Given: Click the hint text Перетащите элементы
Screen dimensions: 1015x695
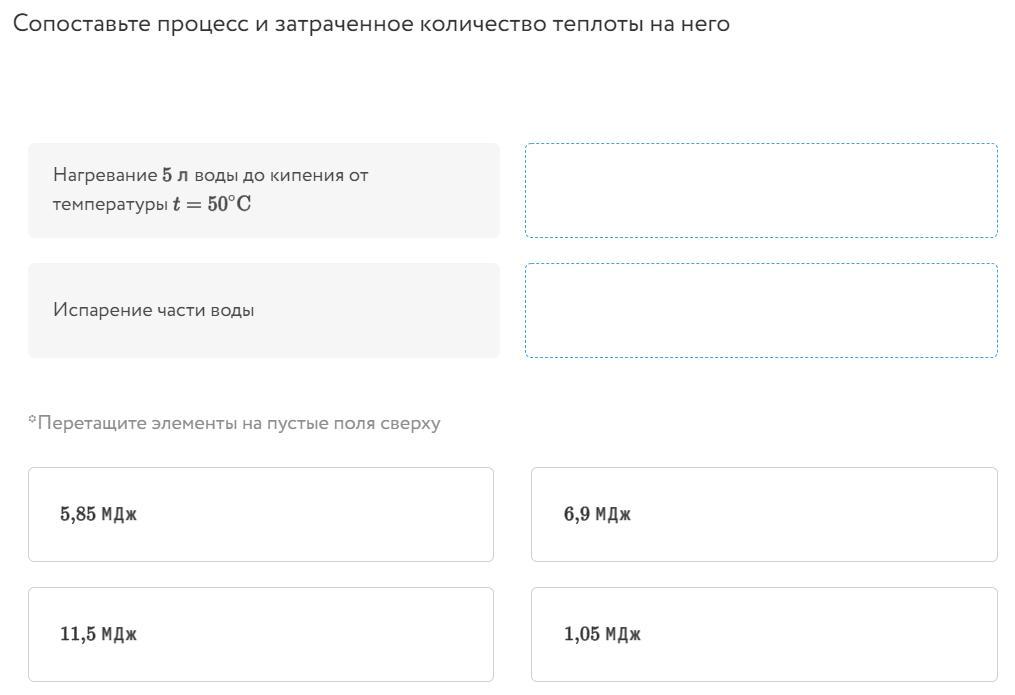Looking at the screenshot, I should (x=234, y=423).
